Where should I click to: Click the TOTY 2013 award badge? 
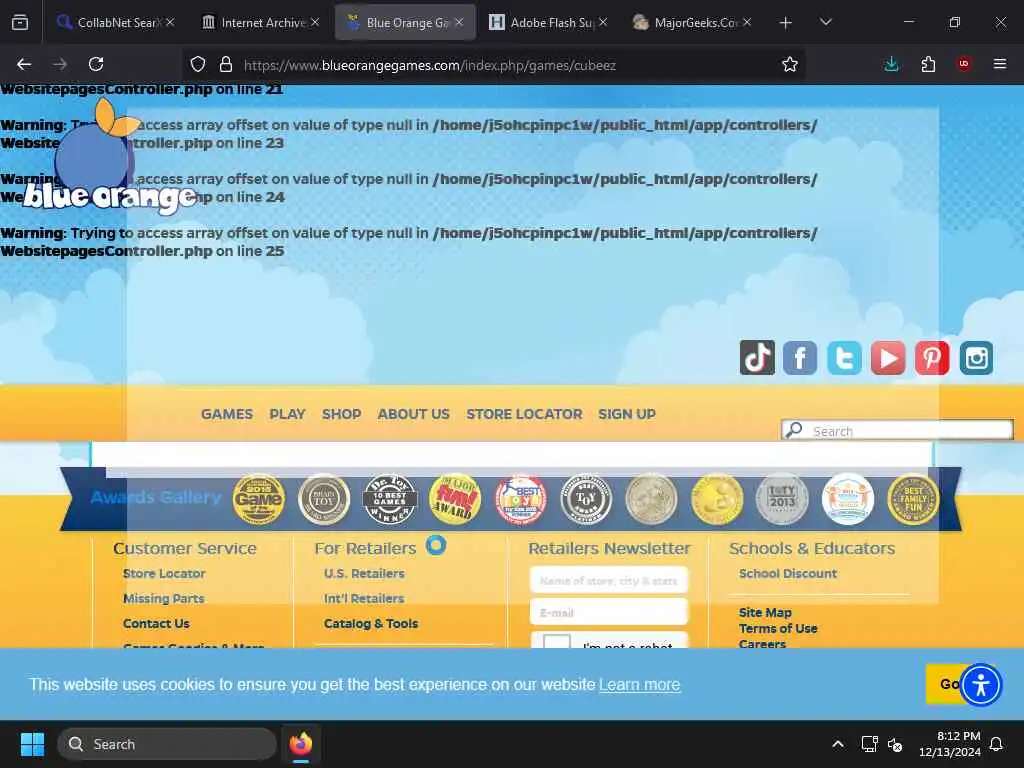782,499
